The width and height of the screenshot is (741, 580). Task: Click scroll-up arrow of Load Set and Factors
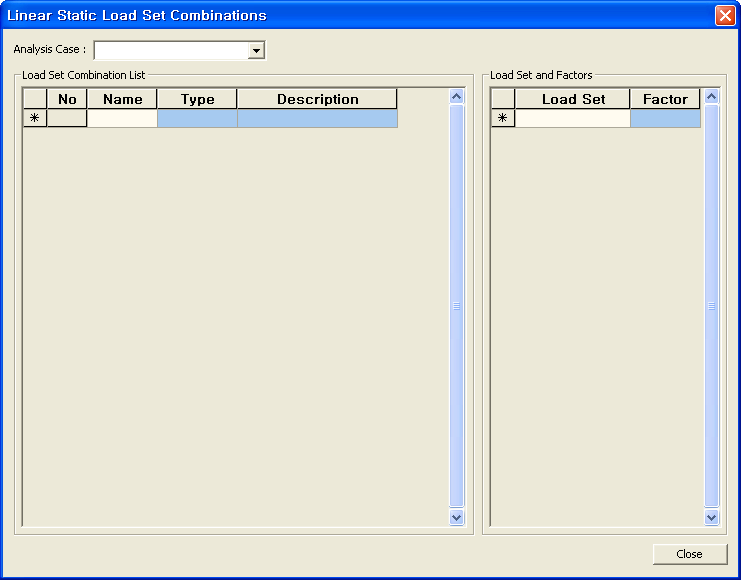[712, 96]
